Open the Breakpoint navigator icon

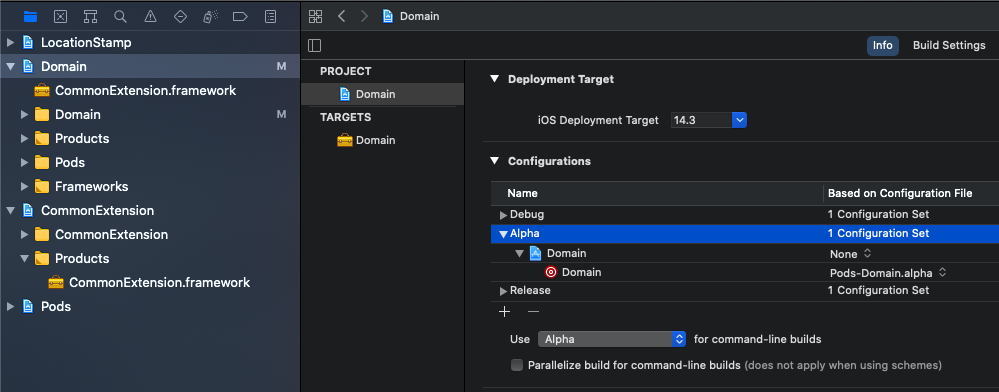pos(240,17)
